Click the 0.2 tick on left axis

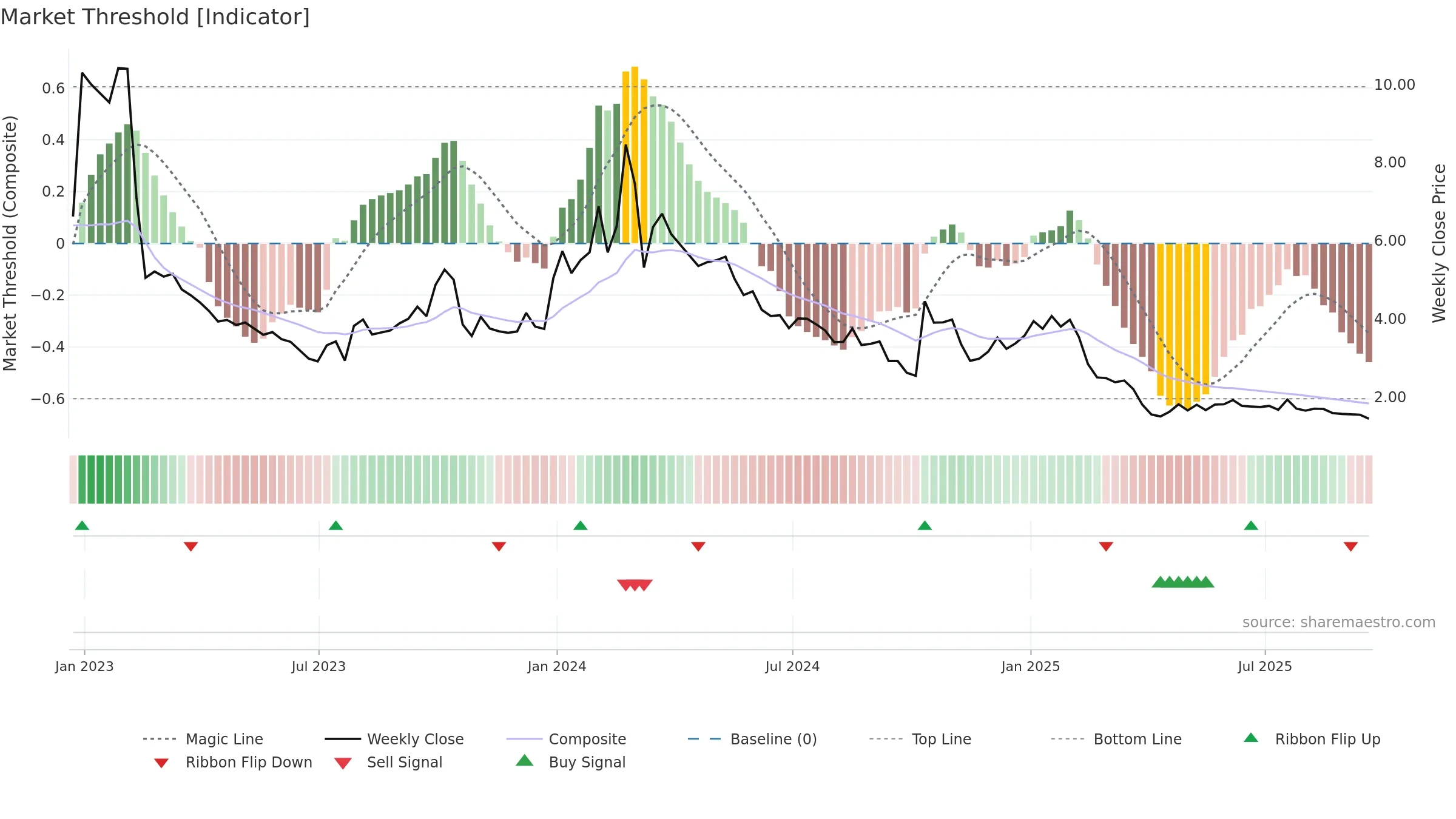pyautogui.click(x=53, y=192)
